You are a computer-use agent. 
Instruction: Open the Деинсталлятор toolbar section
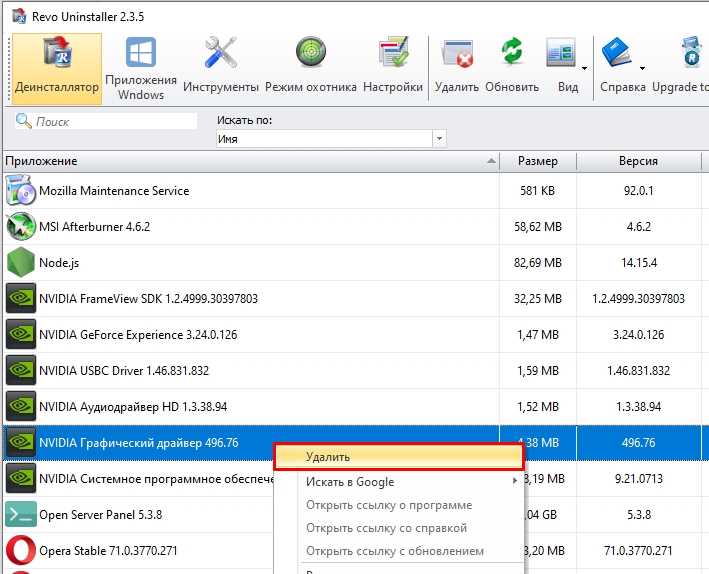(x=57, y=69)
